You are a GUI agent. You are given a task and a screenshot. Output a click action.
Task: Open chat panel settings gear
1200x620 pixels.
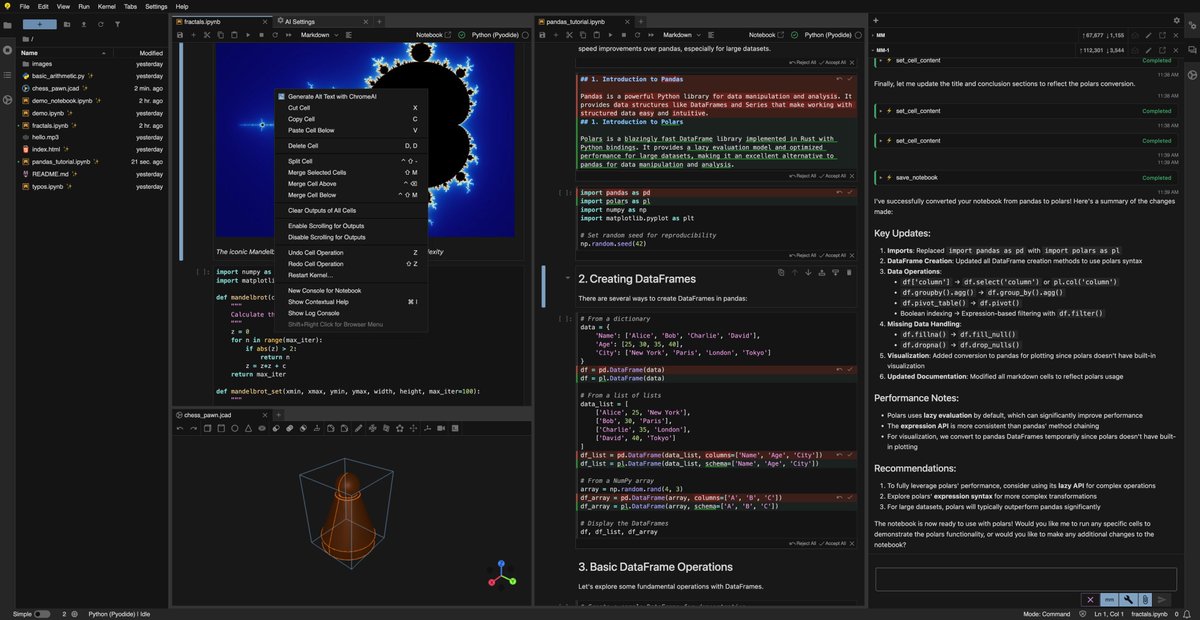[1176, 20]
